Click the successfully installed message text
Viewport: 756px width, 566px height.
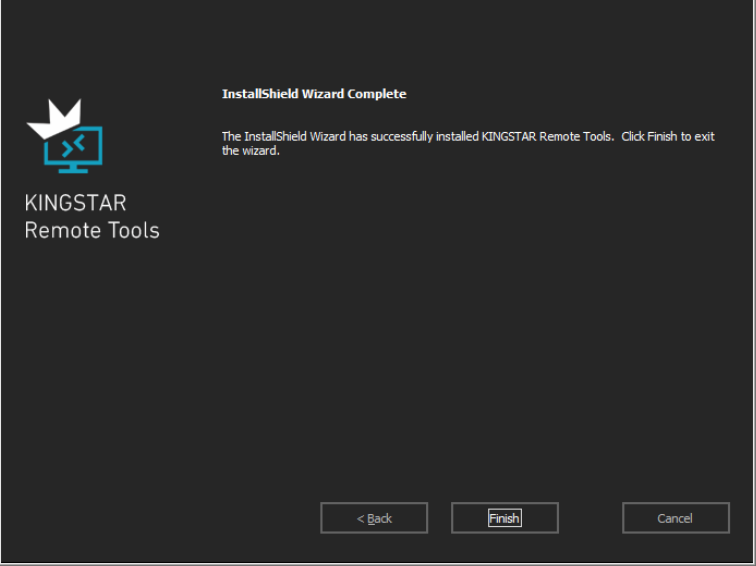coord(468,143)
